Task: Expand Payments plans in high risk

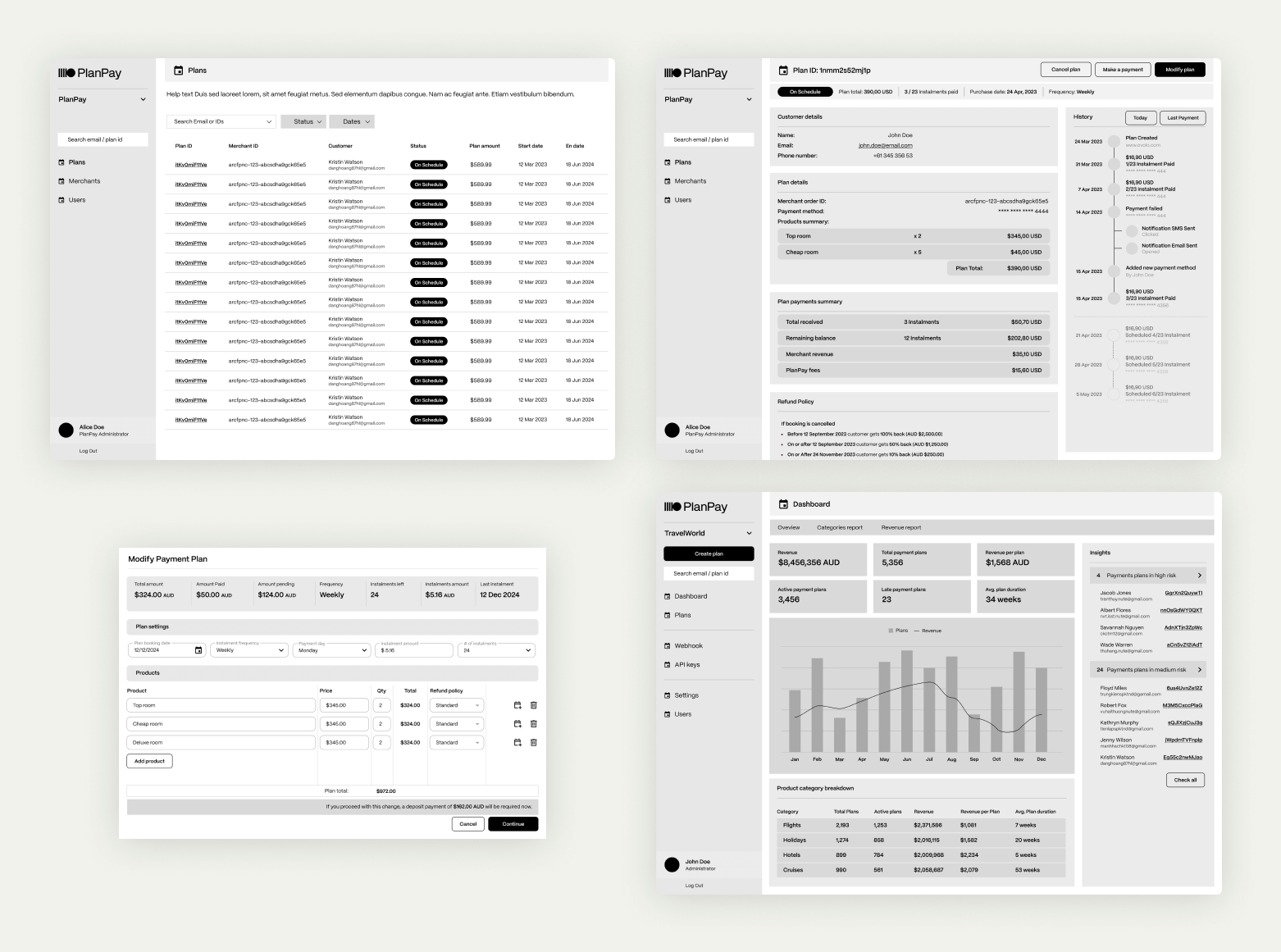Action: tap(1200, 576)
